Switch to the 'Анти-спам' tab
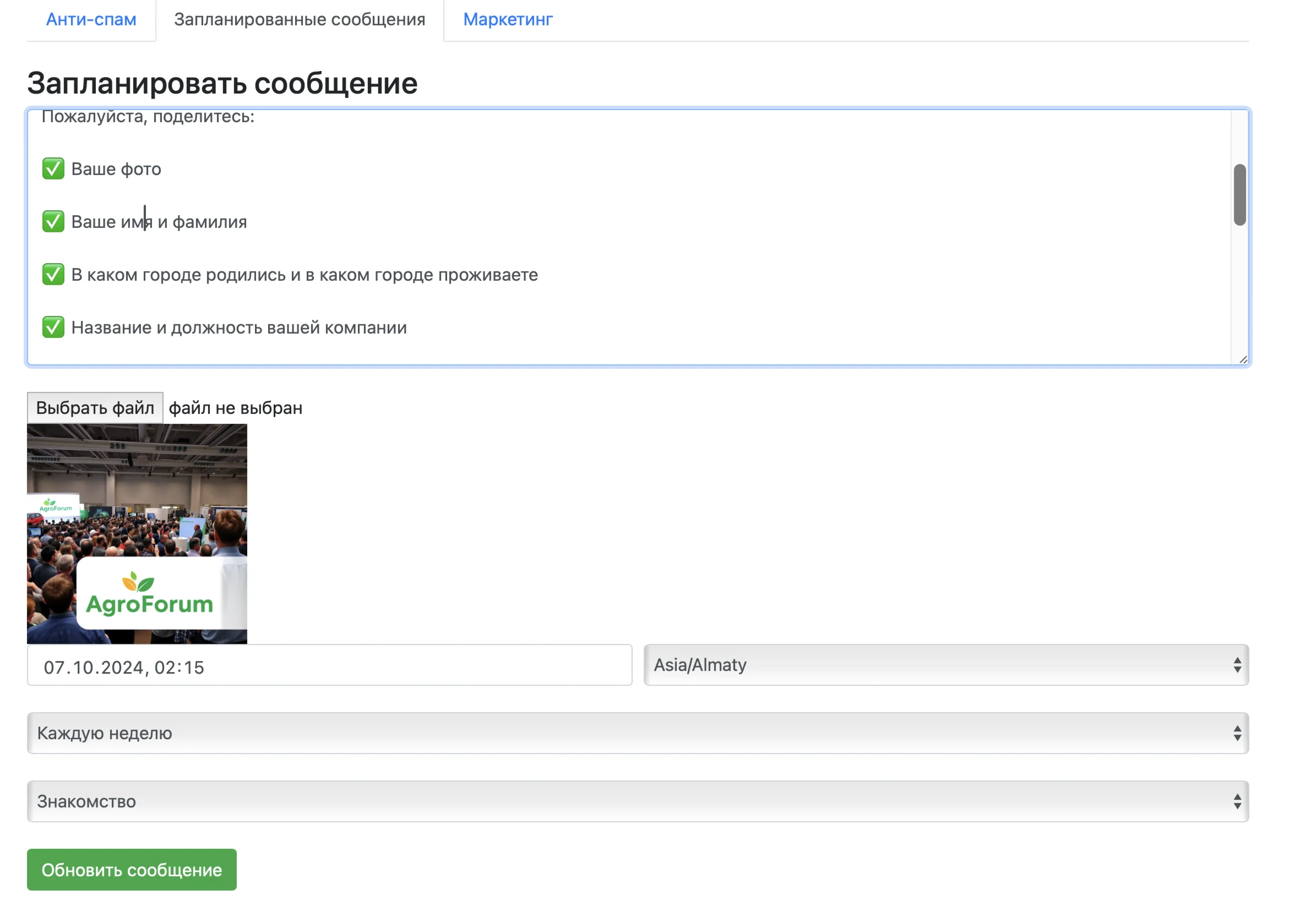This screenshot has width=1316, height=917. pyautogui.click(x=91, y=19)
